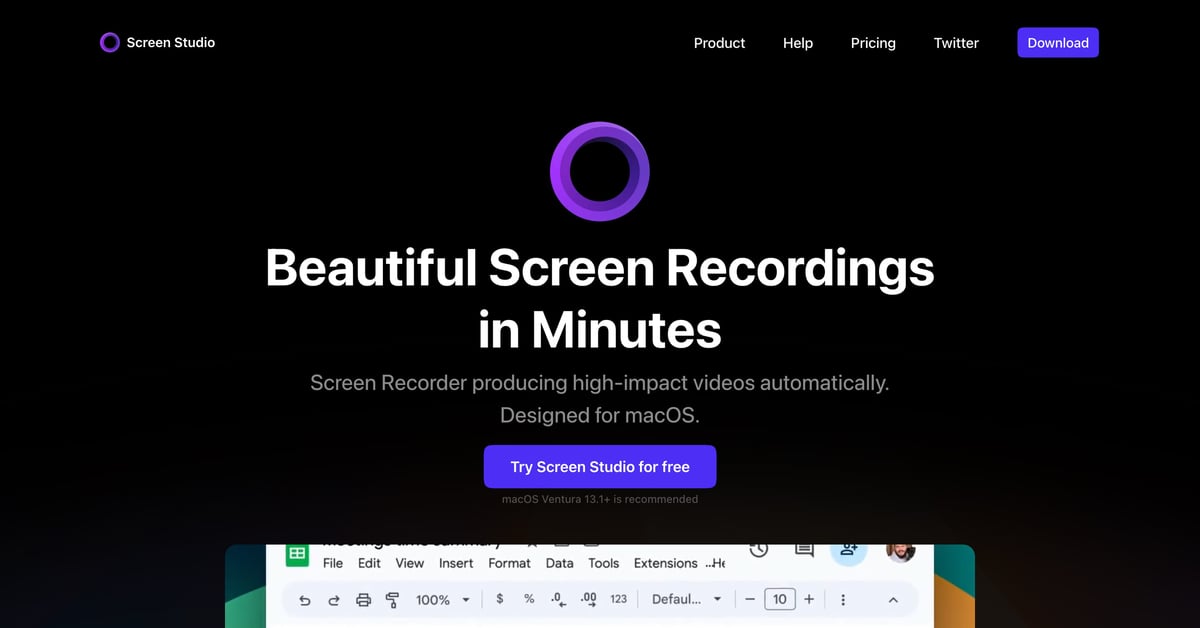This screenshot has height=628, width=1200.
Task: Open the Extensions menu in Sheets
Action: pos(666,563)
